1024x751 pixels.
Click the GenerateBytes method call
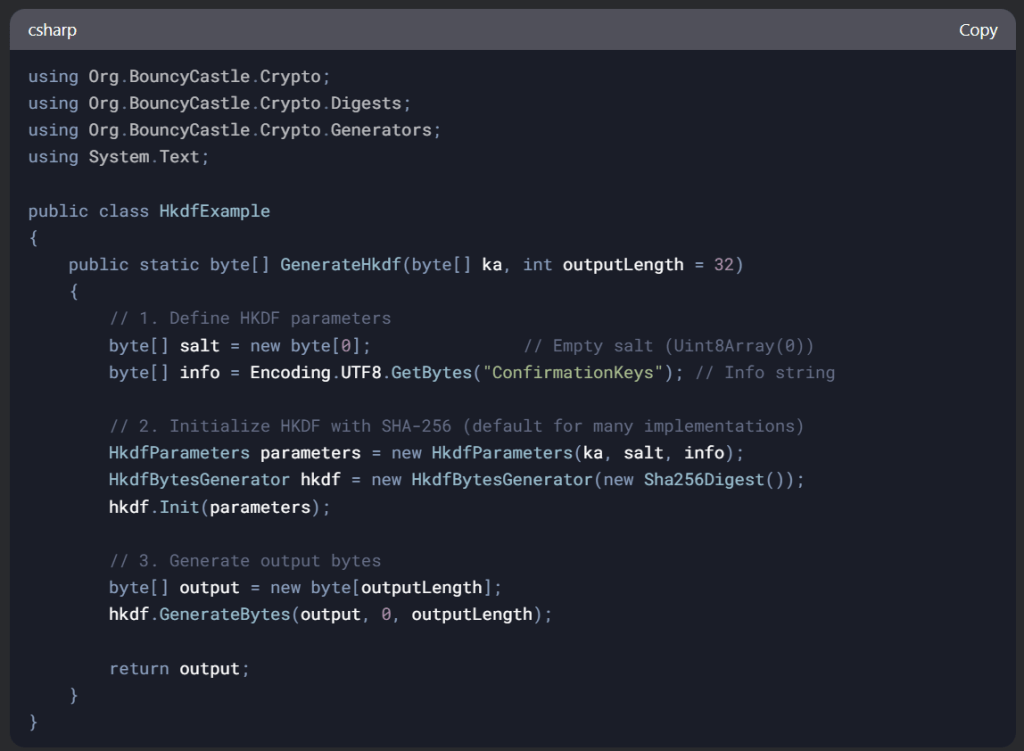(x=224, y=615)
